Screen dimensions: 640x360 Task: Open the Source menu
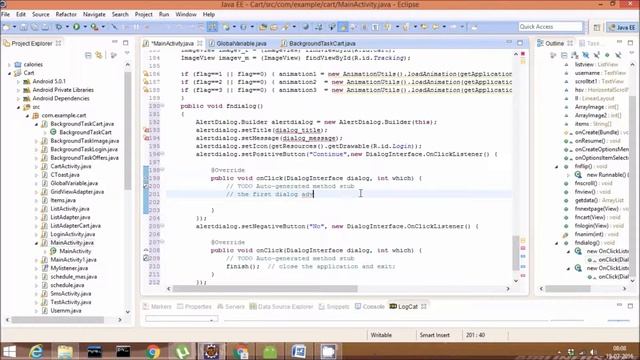tap(41, 14)
